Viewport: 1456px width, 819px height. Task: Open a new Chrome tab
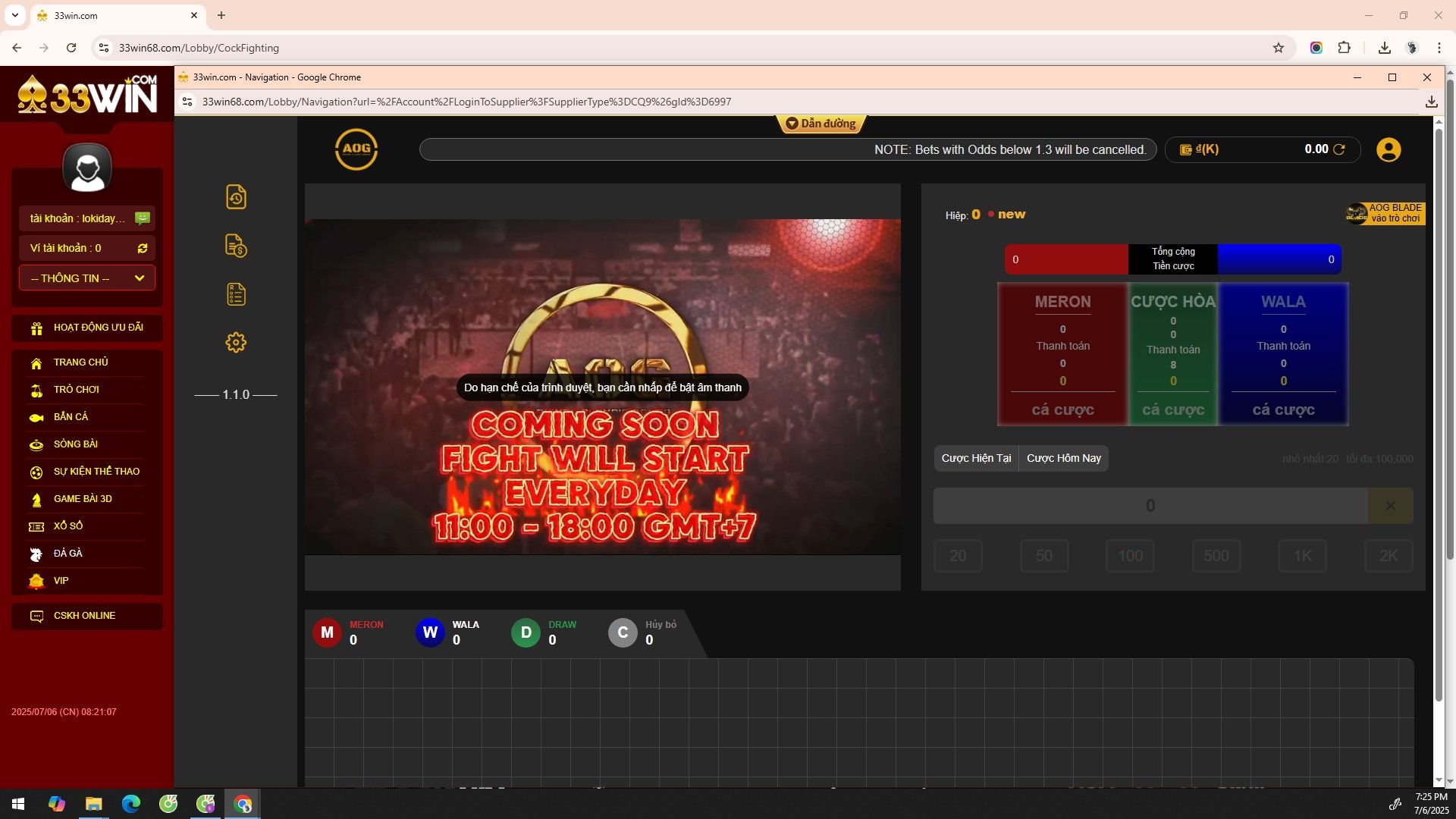point(221,15)
